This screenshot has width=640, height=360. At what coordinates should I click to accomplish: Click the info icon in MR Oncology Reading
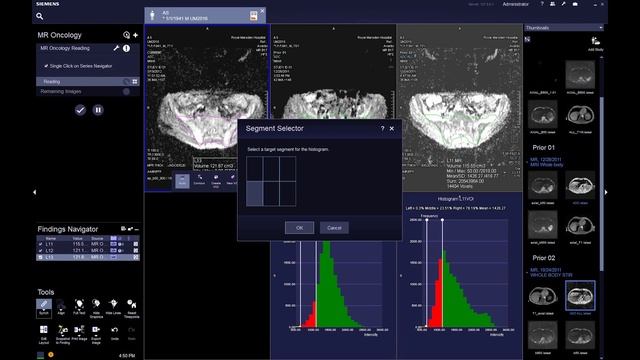[127, 48]
